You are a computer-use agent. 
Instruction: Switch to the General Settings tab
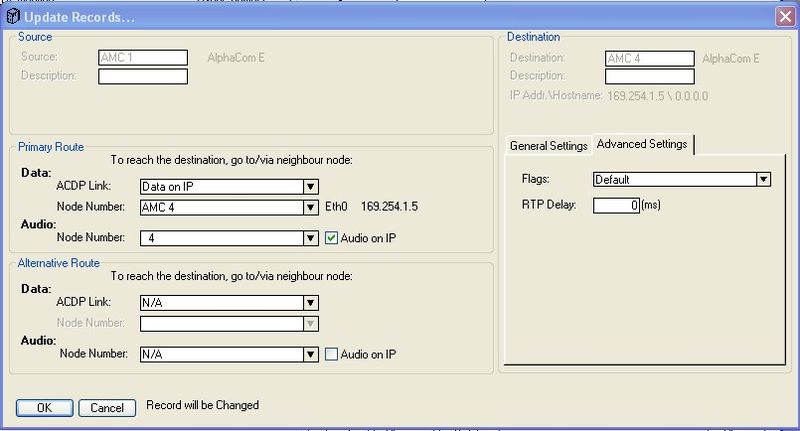click(x=548, y=146)
